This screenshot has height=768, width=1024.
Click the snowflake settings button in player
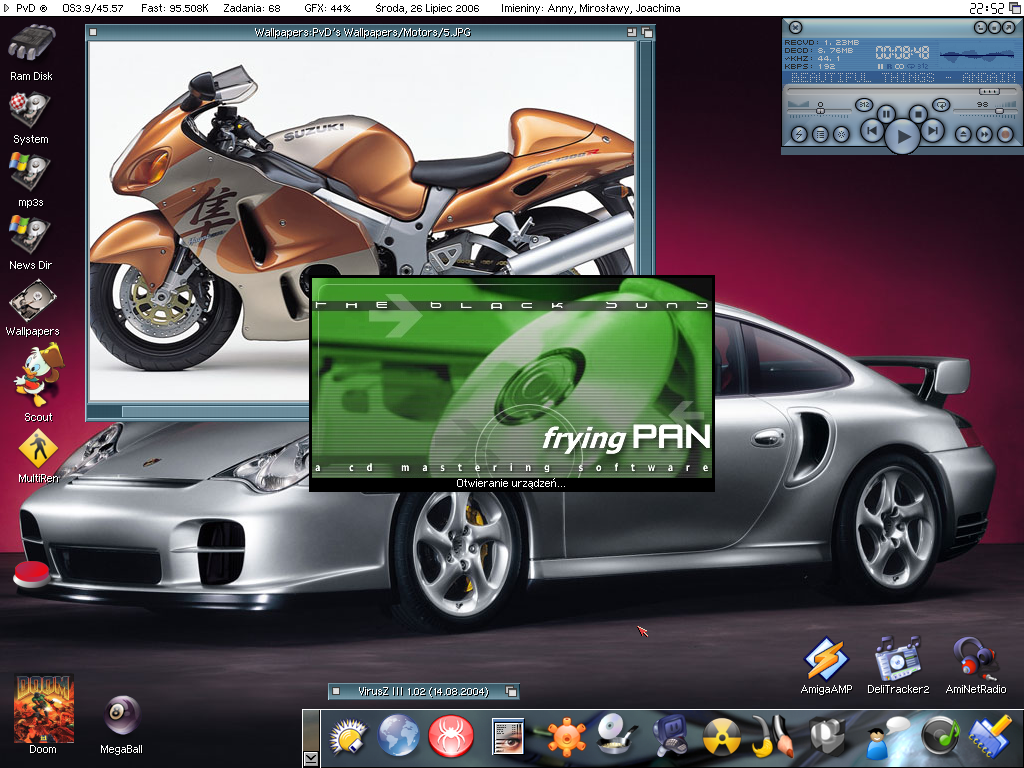point(841,134)
